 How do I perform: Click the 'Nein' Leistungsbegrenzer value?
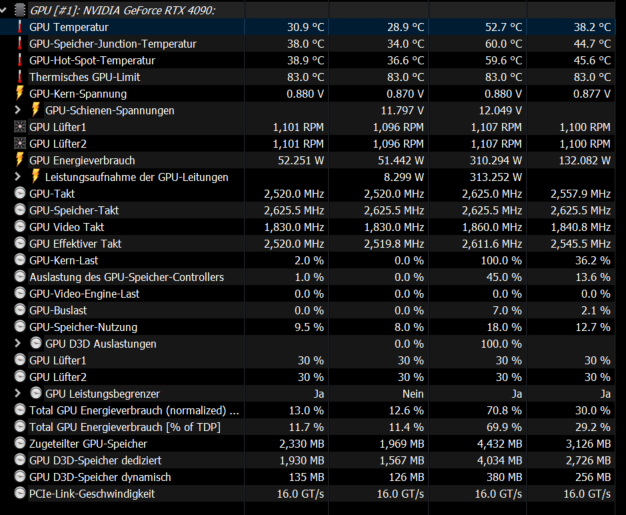pos(413,394)
